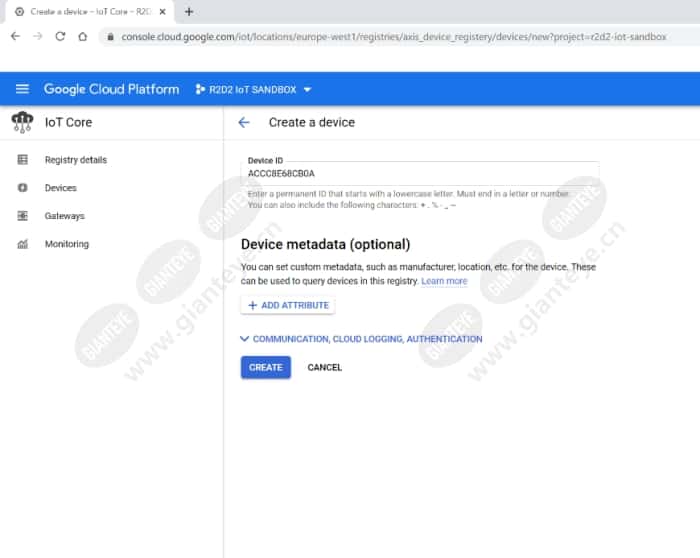This screenshot has width=700, height=558.
Task: Open Registry details in sidebar
Action: [x=75, y=160]
